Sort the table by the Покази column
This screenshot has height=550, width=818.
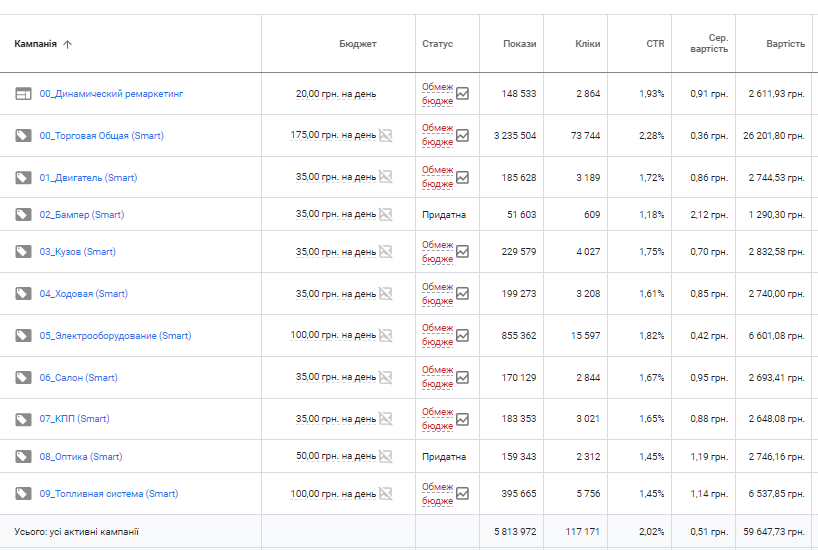pos(519,44)
